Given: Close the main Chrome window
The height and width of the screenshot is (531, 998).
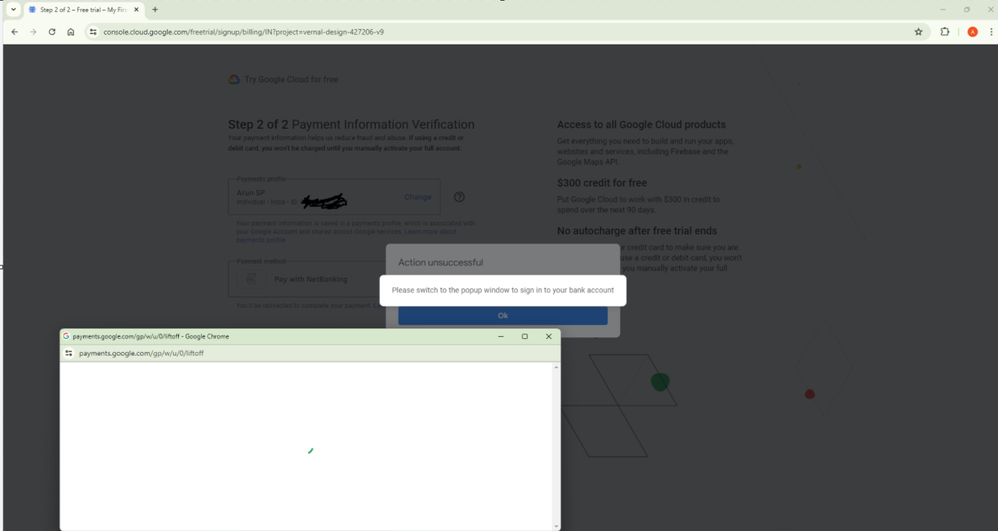Looking at the screenshot, I should [x=990, y=10].
